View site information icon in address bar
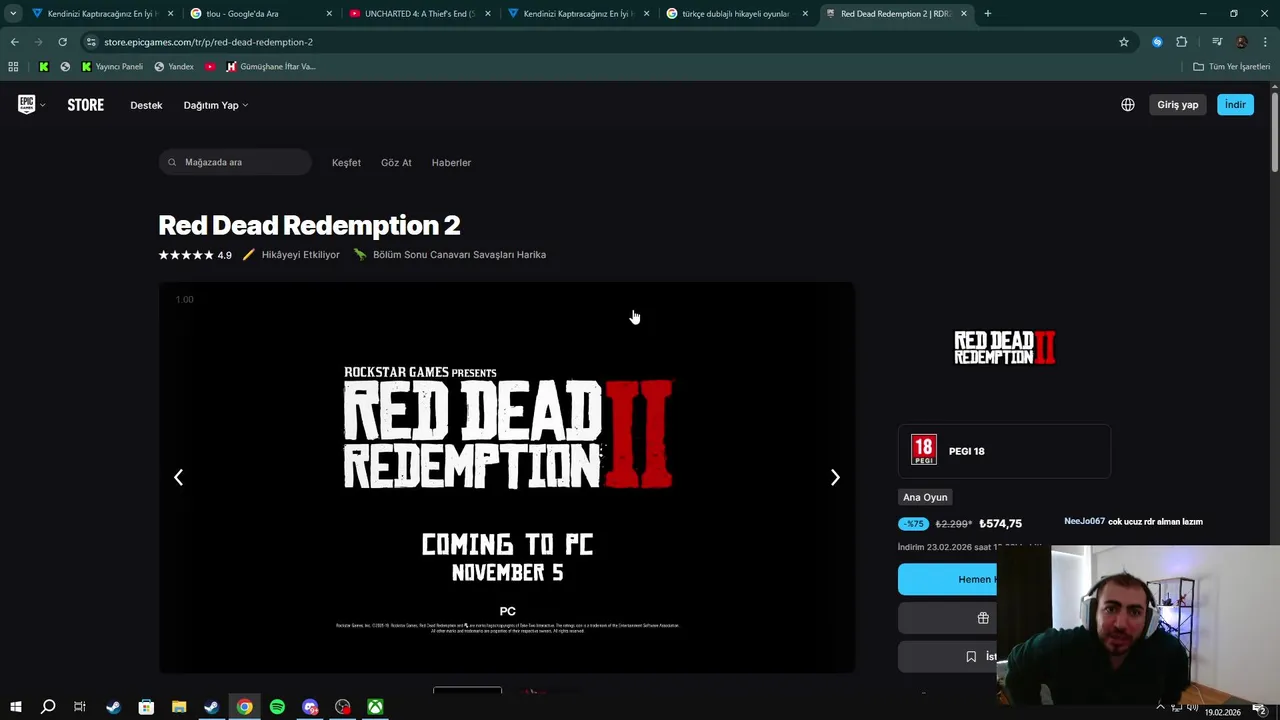Screen dimensions: 1280x720 tap(91, 42)
